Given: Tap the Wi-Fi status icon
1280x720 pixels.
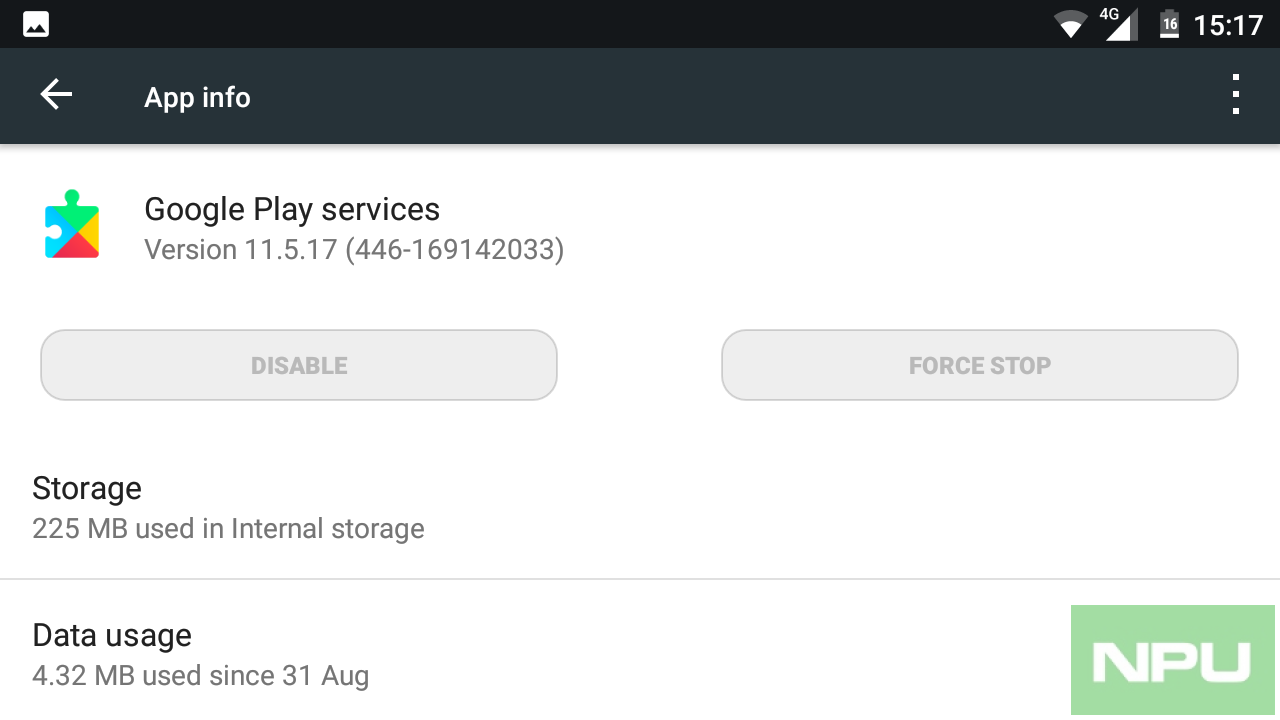Looking at the screenshot, I should pyautogui.click(x=1071, y=24).
